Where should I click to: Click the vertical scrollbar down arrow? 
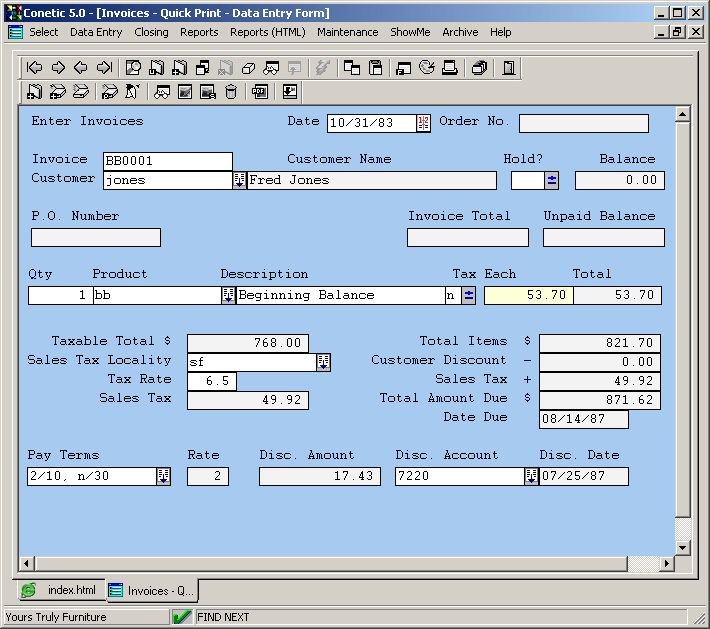coord(682,548)
